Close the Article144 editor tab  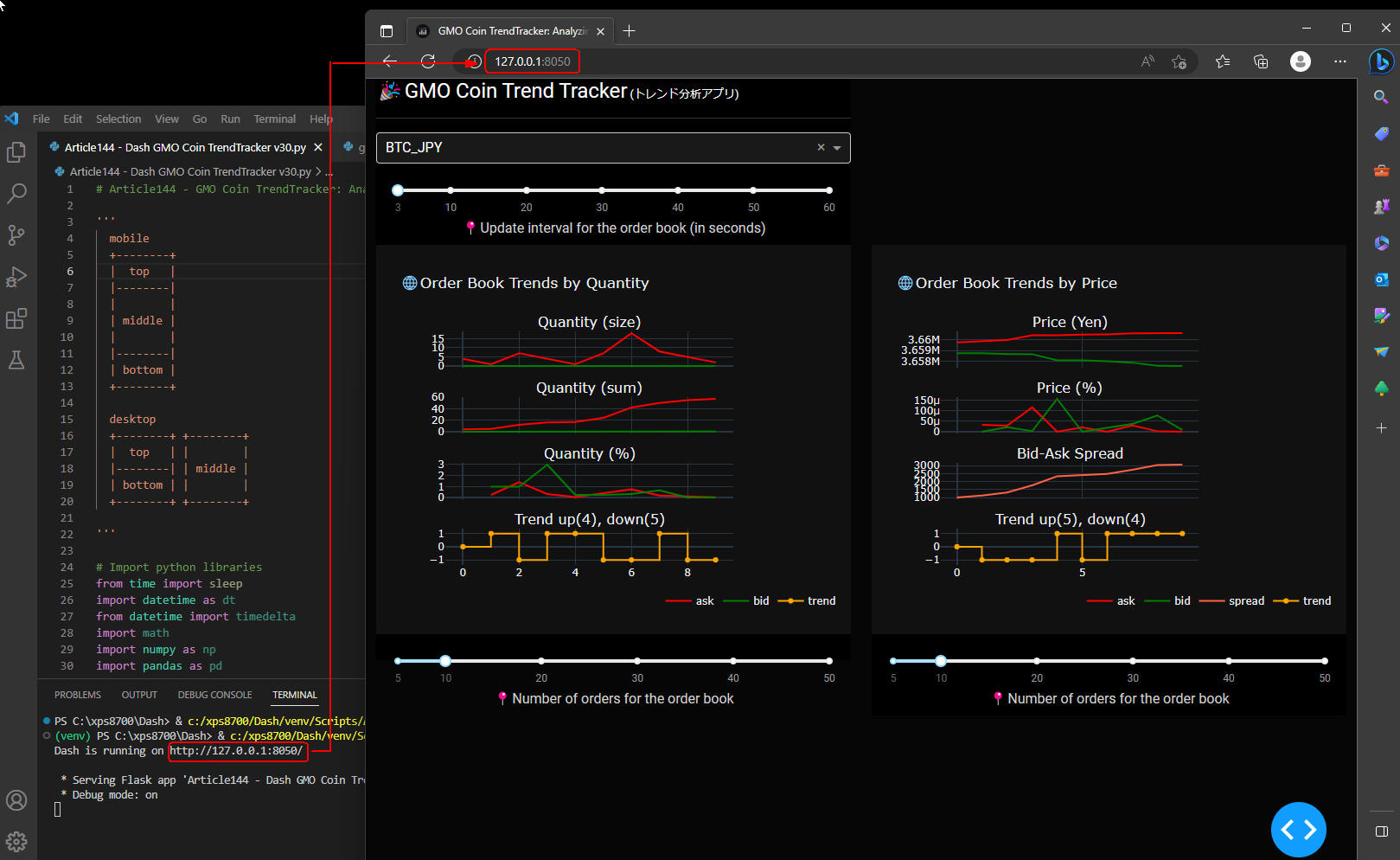[318, 147]
